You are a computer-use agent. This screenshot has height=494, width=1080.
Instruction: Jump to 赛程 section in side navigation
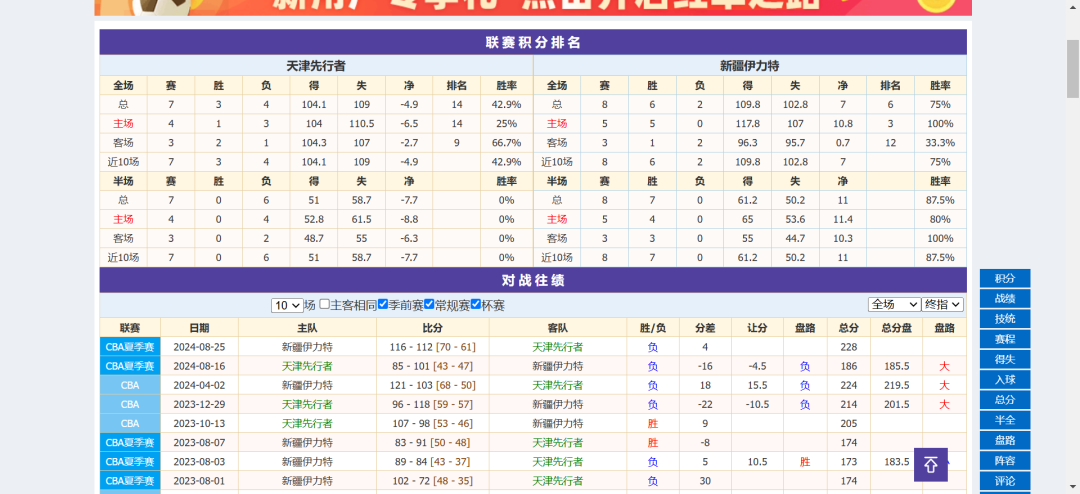1005,339
